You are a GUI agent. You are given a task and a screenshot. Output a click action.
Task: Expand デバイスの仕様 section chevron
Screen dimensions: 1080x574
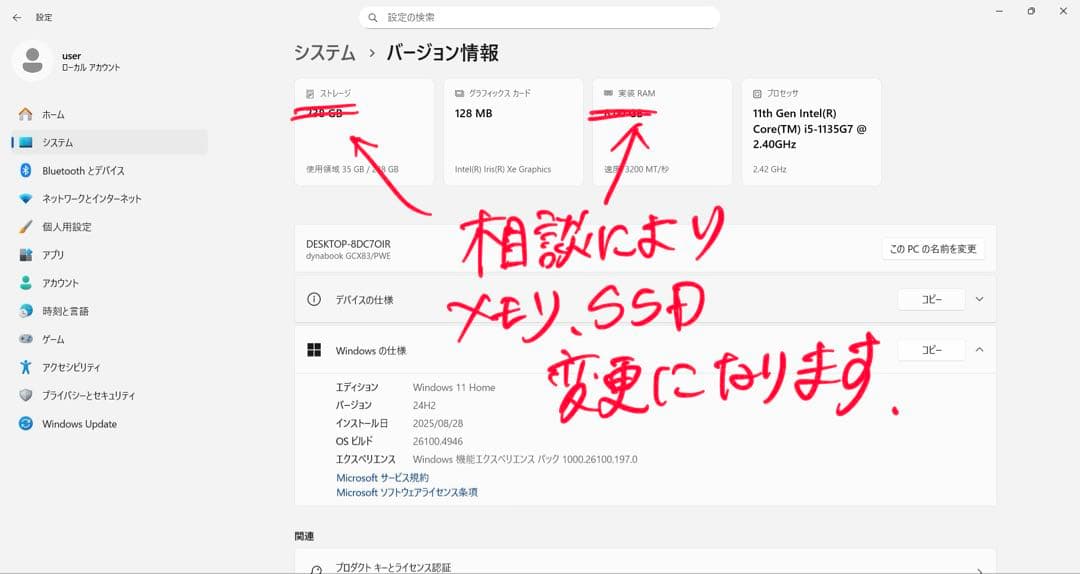click(x=979, y=300)
